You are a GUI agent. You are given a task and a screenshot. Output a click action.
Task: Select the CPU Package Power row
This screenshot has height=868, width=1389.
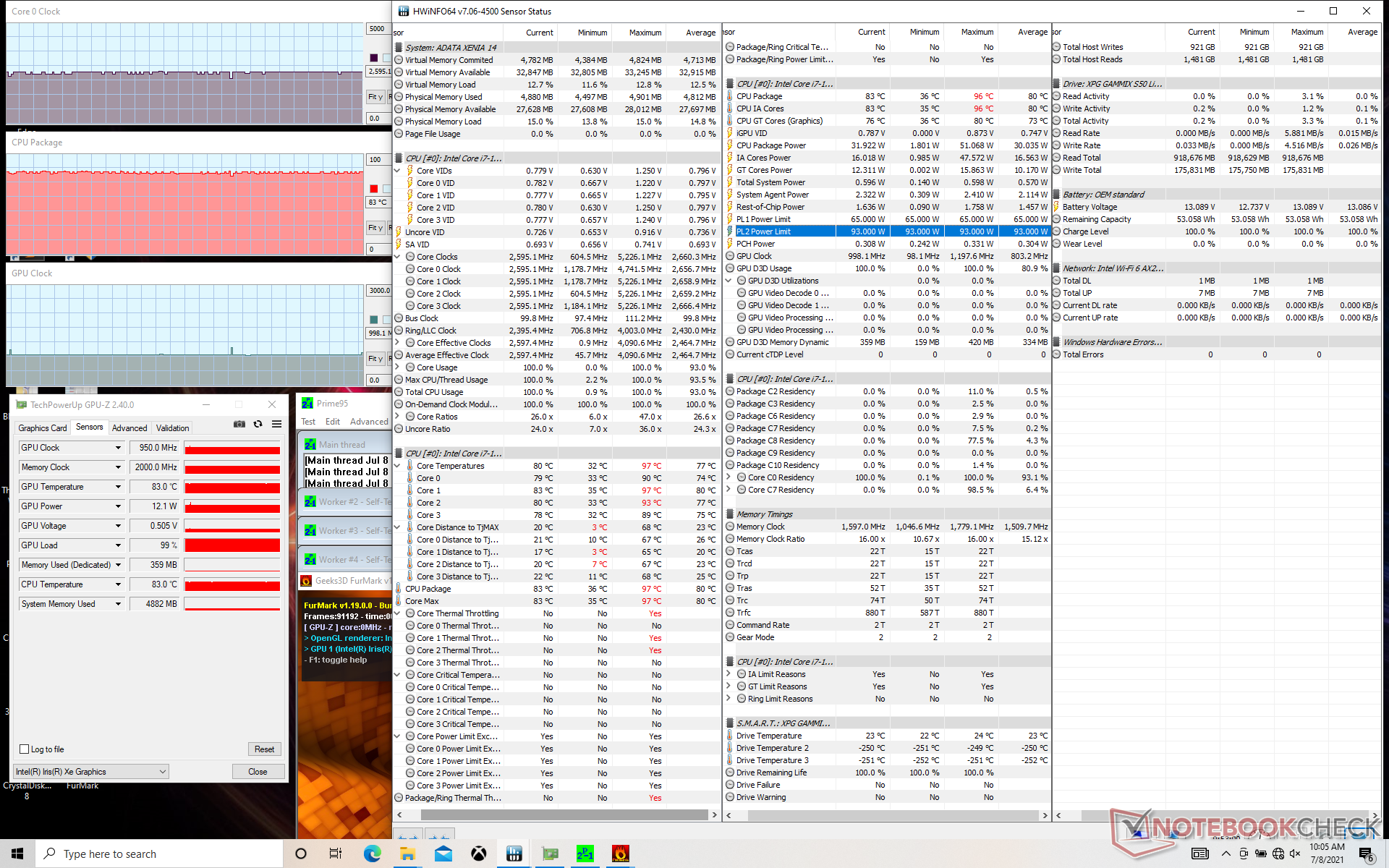point(887,145)
